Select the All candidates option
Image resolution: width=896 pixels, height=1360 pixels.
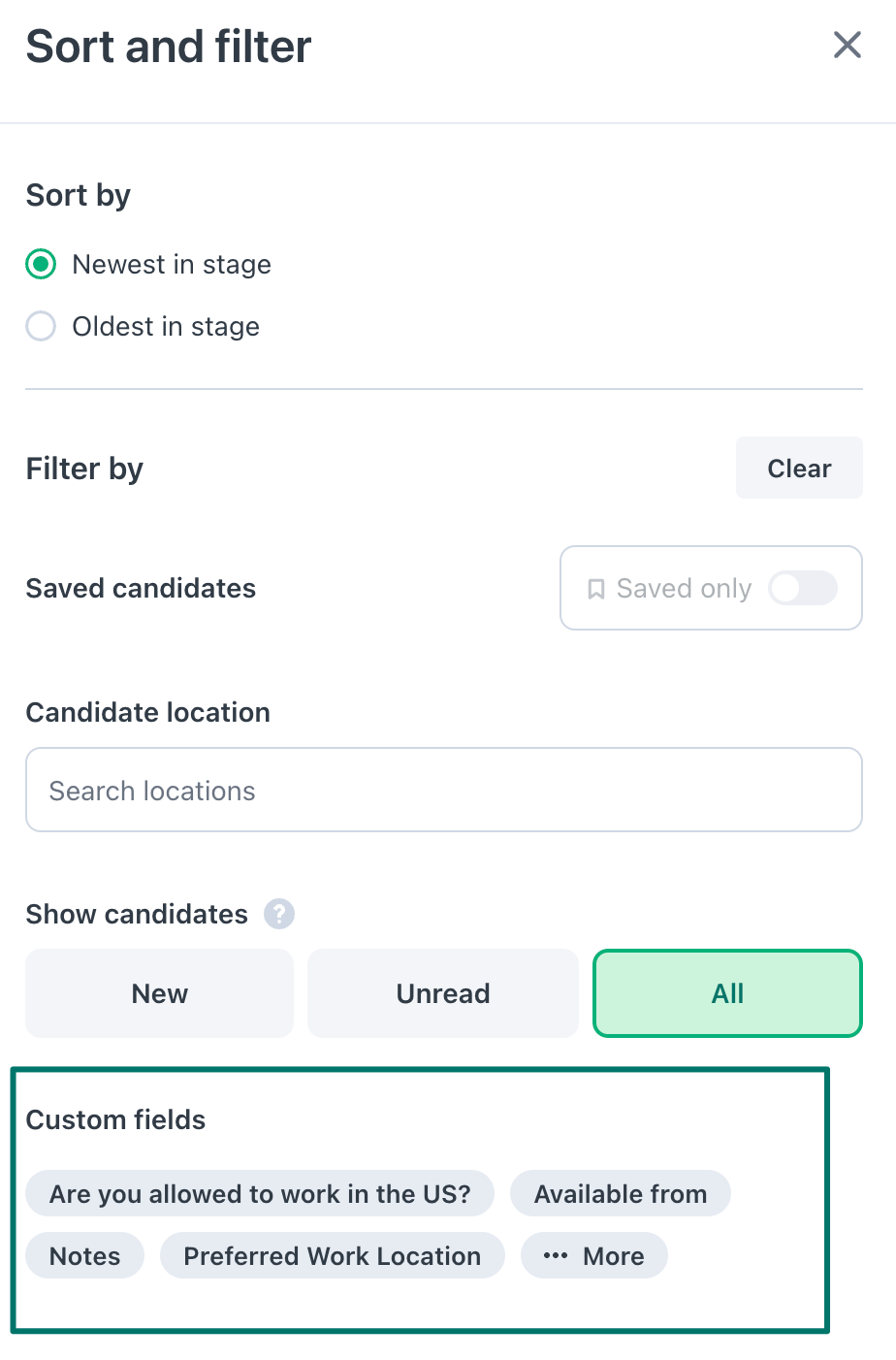click(727, 993)
